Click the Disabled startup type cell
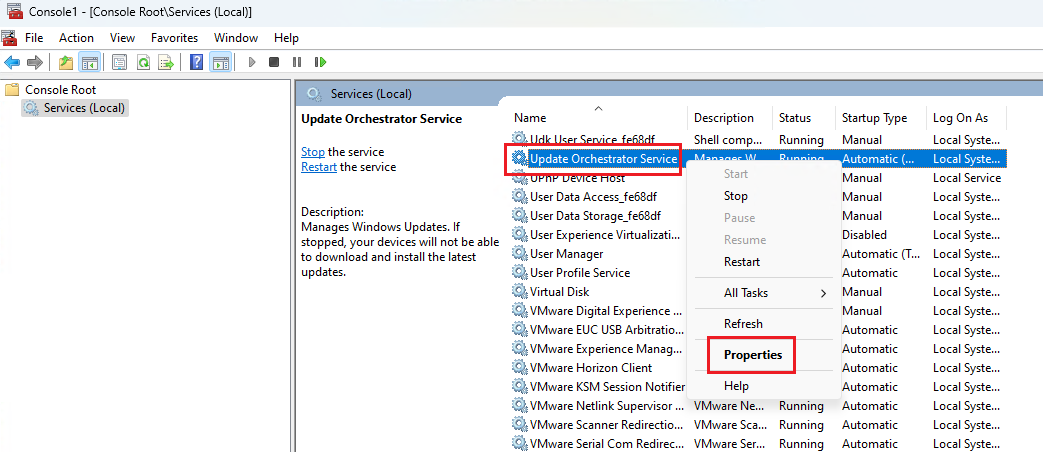 [x=864, y=235]
